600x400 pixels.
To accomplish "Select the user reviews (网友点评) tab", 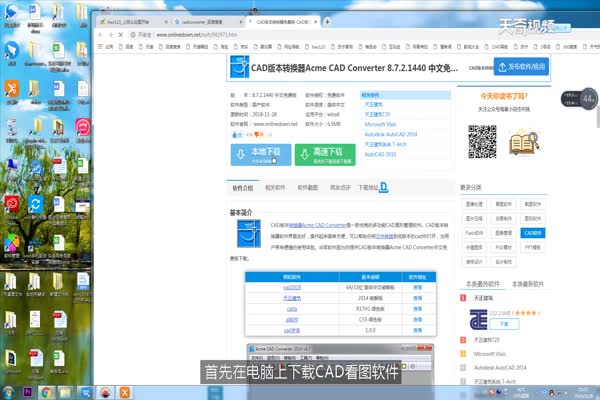I will point(340,188).
